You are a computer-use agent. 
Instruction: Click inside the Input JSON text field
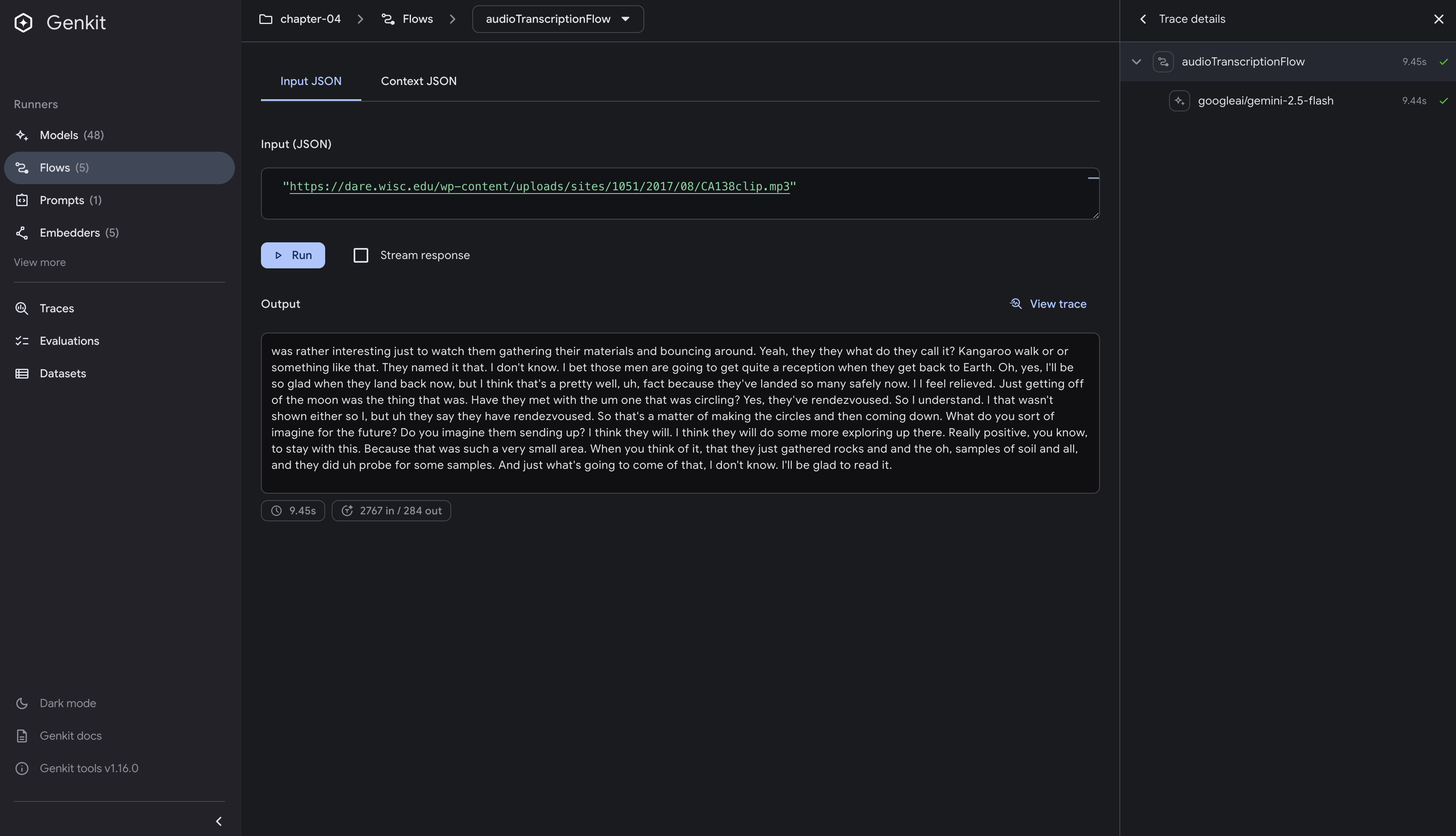pos(680,194)
